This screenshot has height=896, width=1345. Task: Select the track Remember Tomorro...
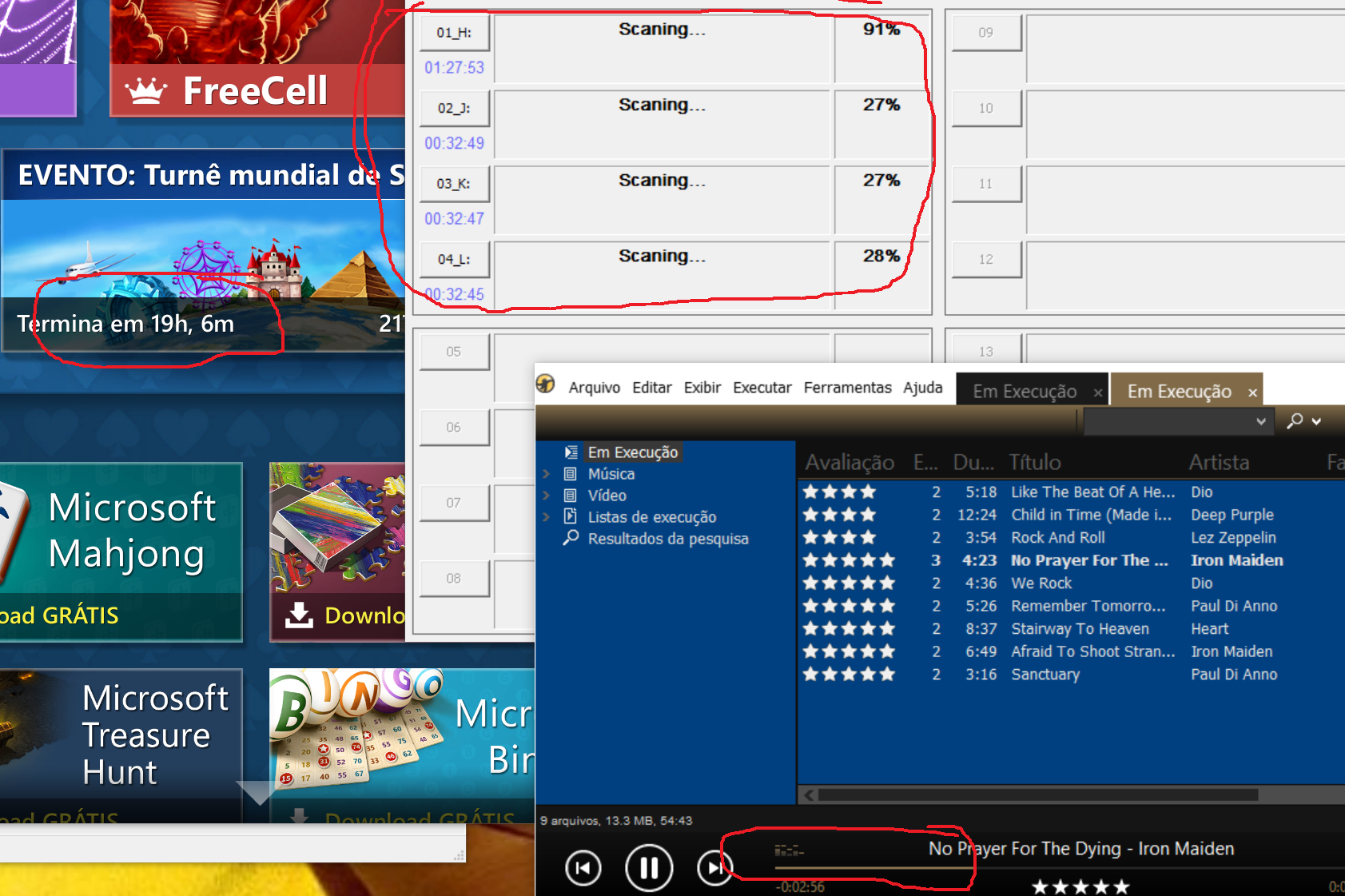[1088, 606]
